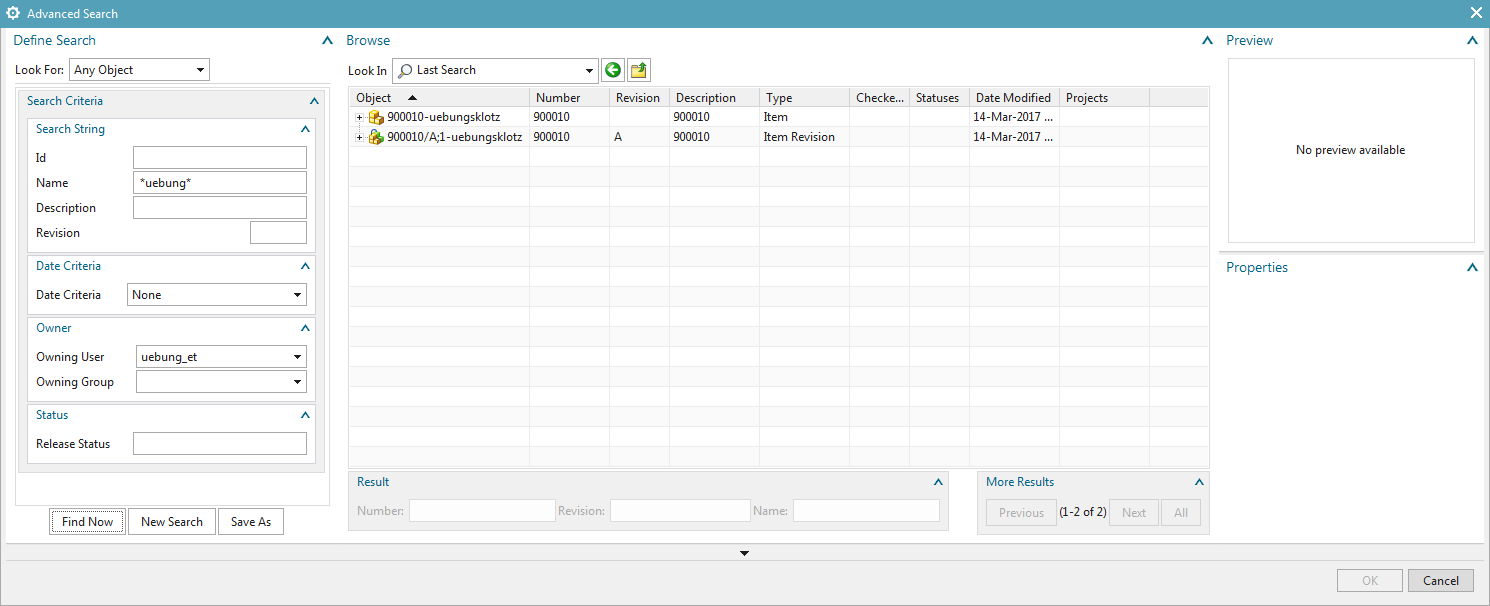
Task: Click the folder up icon beside Look In
Action: point(639,70)
